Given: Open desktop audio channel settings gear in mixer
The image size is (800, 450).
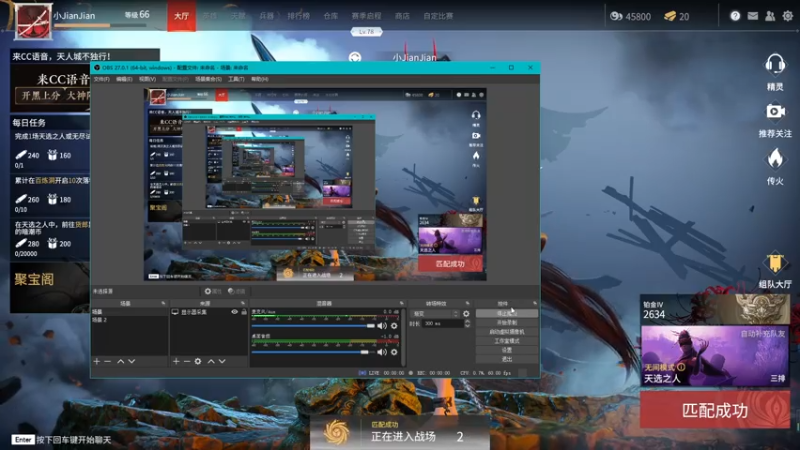Looking at the screenshot, I should point(394,352).
